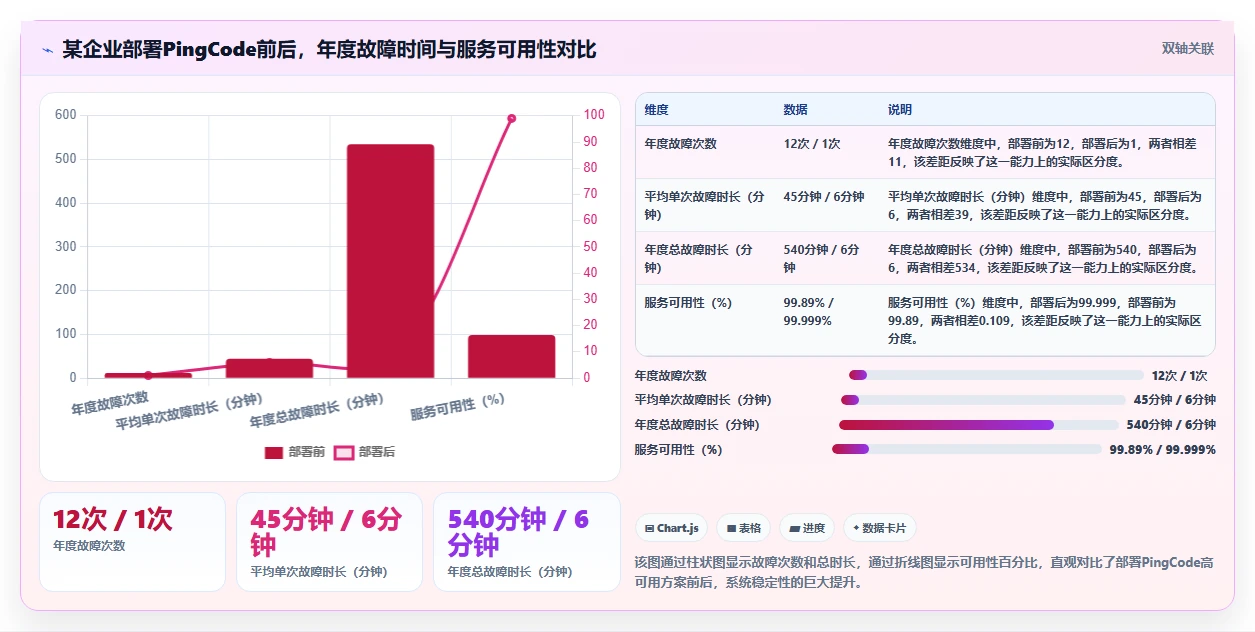Click the x-axis label 年度总故障时长（分钟）
The width and height of the screenshot is (1255, 632).
pos(318,411)
